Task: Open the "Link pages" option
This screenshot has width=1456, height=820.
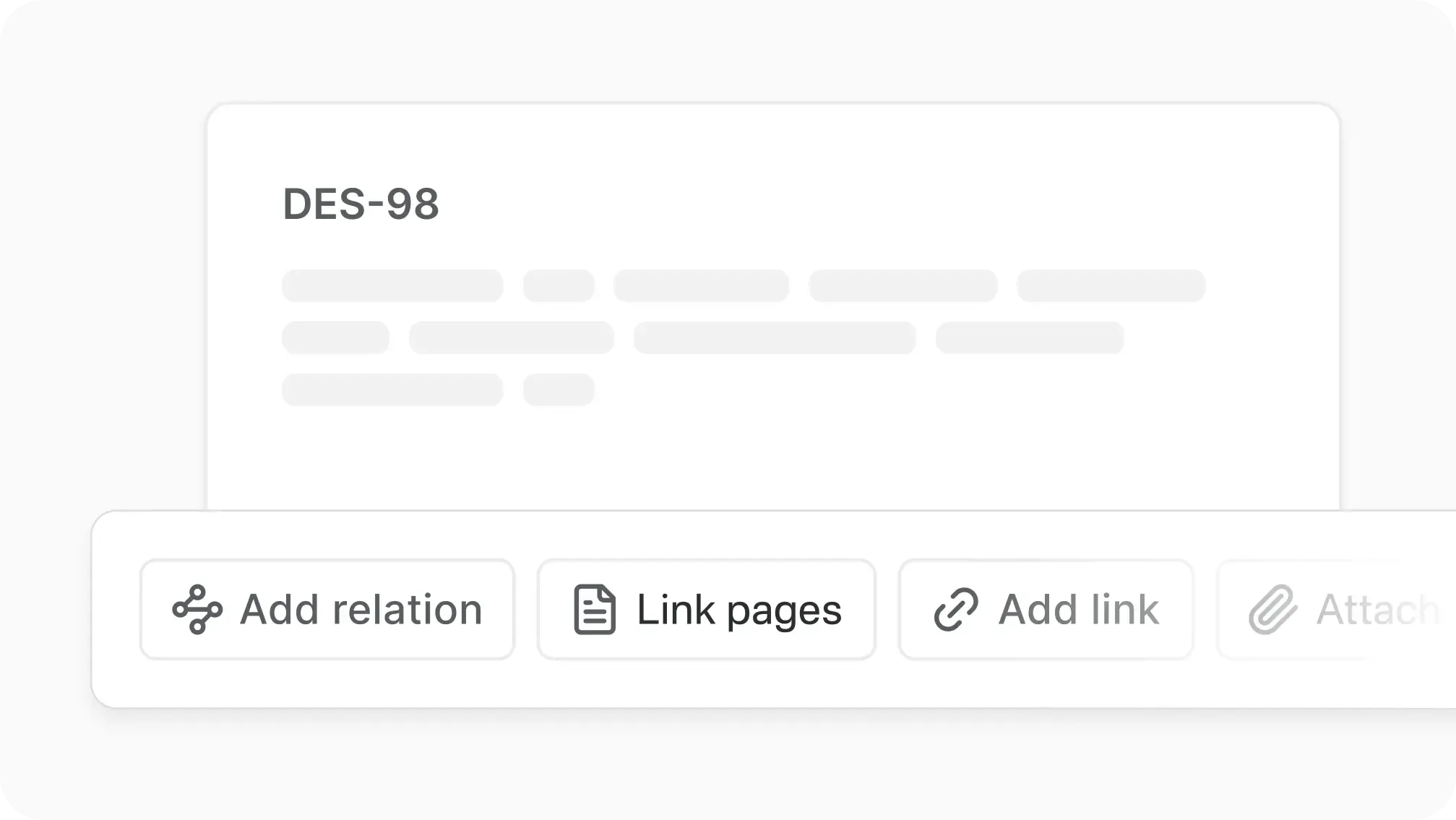Action: (x=706, y=609)
